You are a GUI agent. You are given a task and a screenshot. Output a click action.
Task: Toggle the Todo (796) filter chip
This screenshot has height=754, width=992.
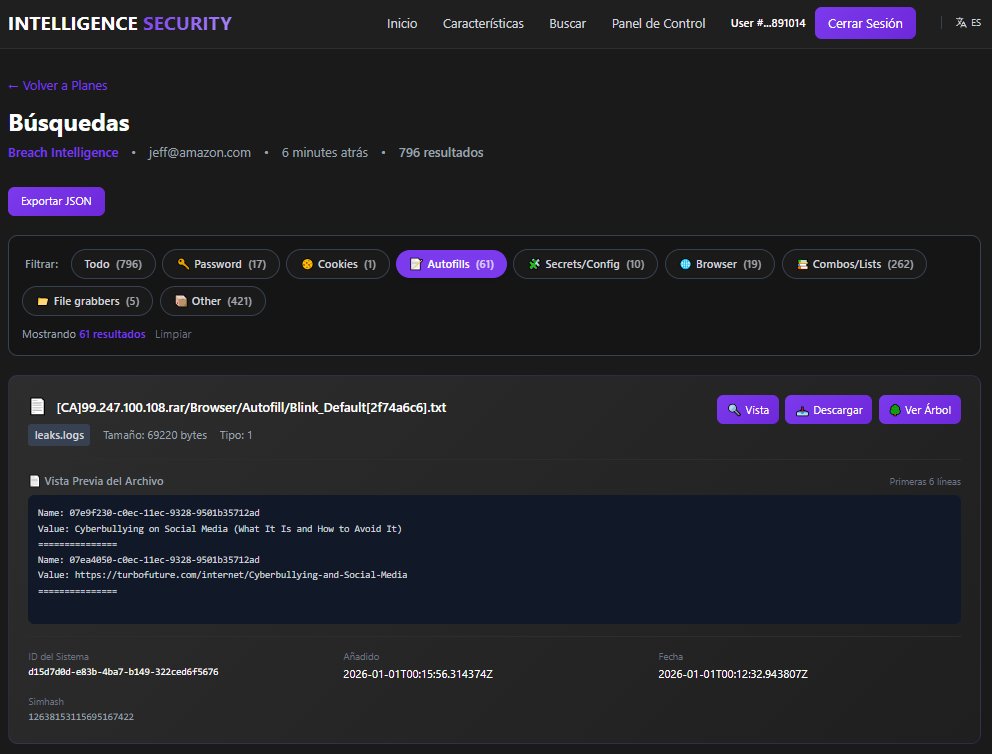click(x=112, y=264)
